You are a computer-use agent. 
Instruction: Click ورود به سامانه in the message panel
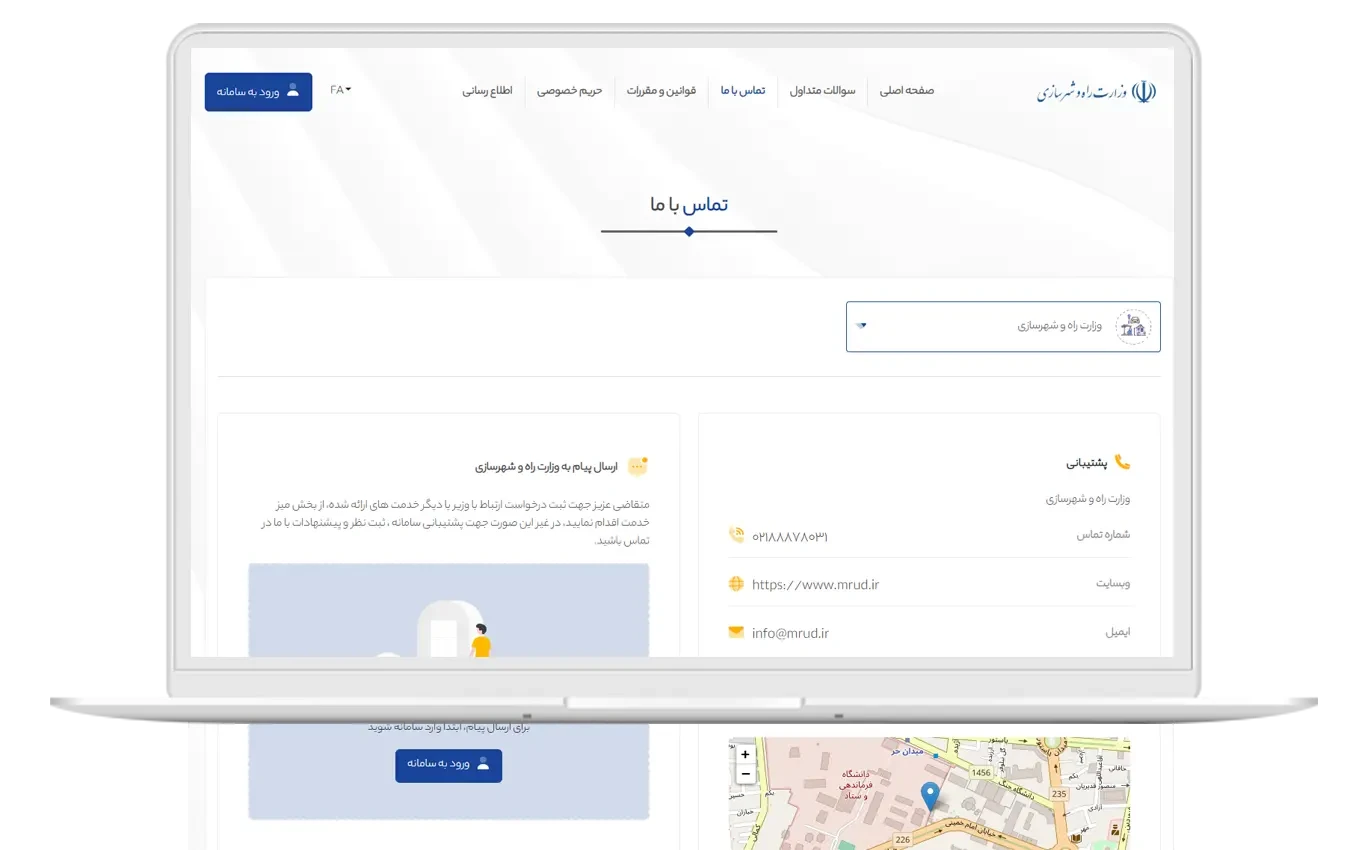448,765
